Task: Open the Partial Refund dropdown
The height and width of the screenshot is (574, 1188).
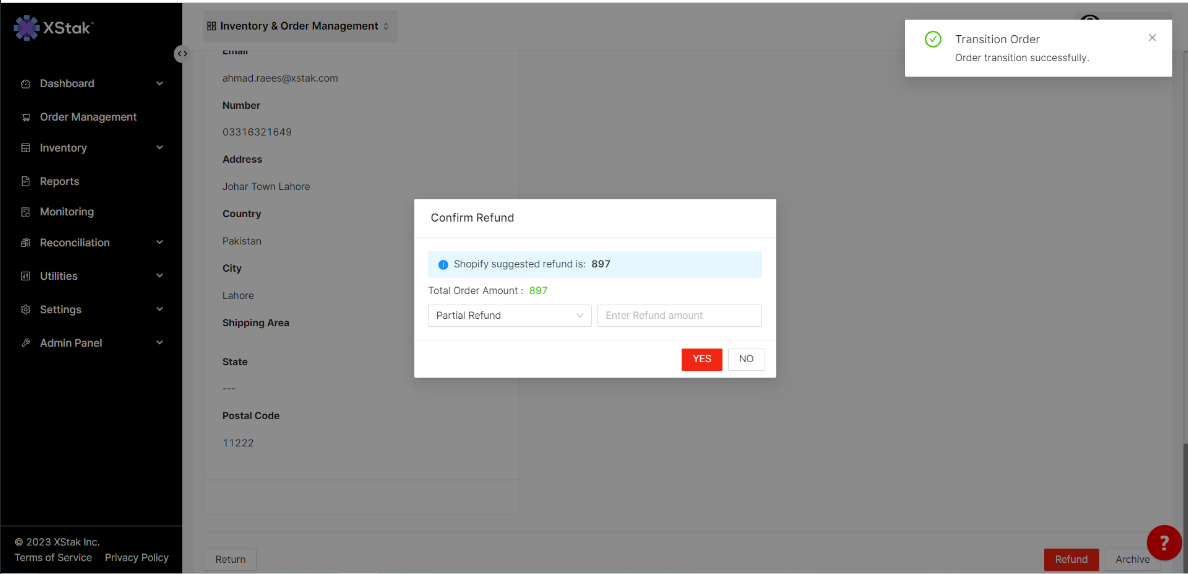Action: pos(509,316)
